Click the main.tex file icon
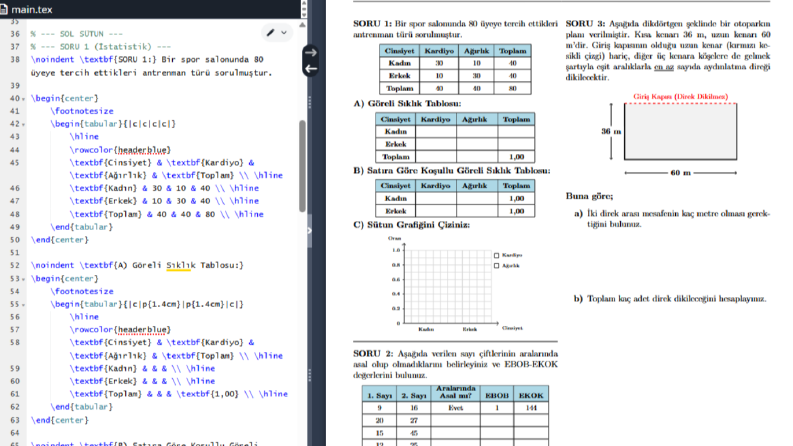Screen dimensions: 793x446 pyautogui.click(x=4, y=10)
